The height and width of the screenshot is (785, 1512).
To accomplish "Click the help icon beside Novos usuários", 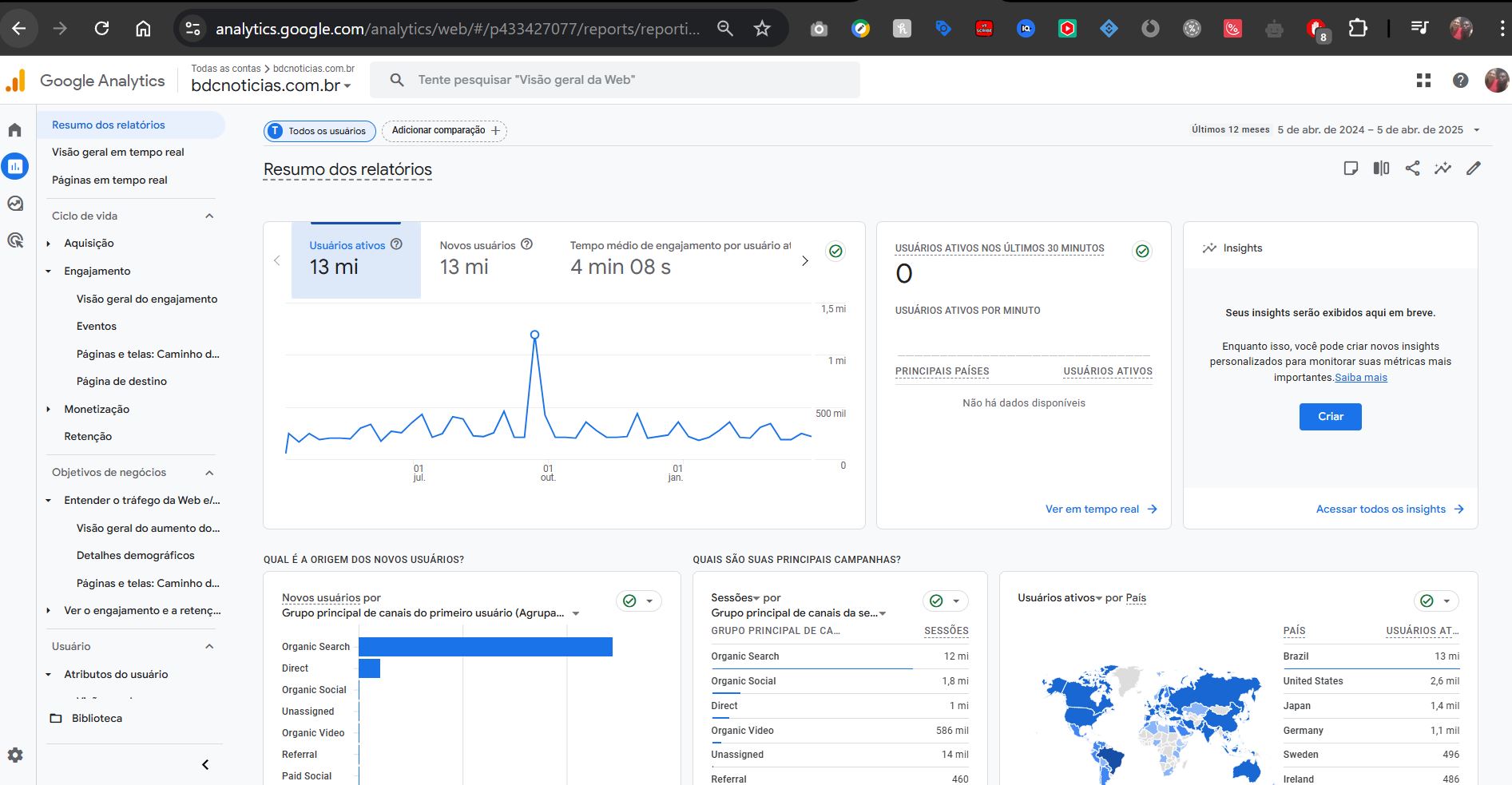I will tap(526, 244).
